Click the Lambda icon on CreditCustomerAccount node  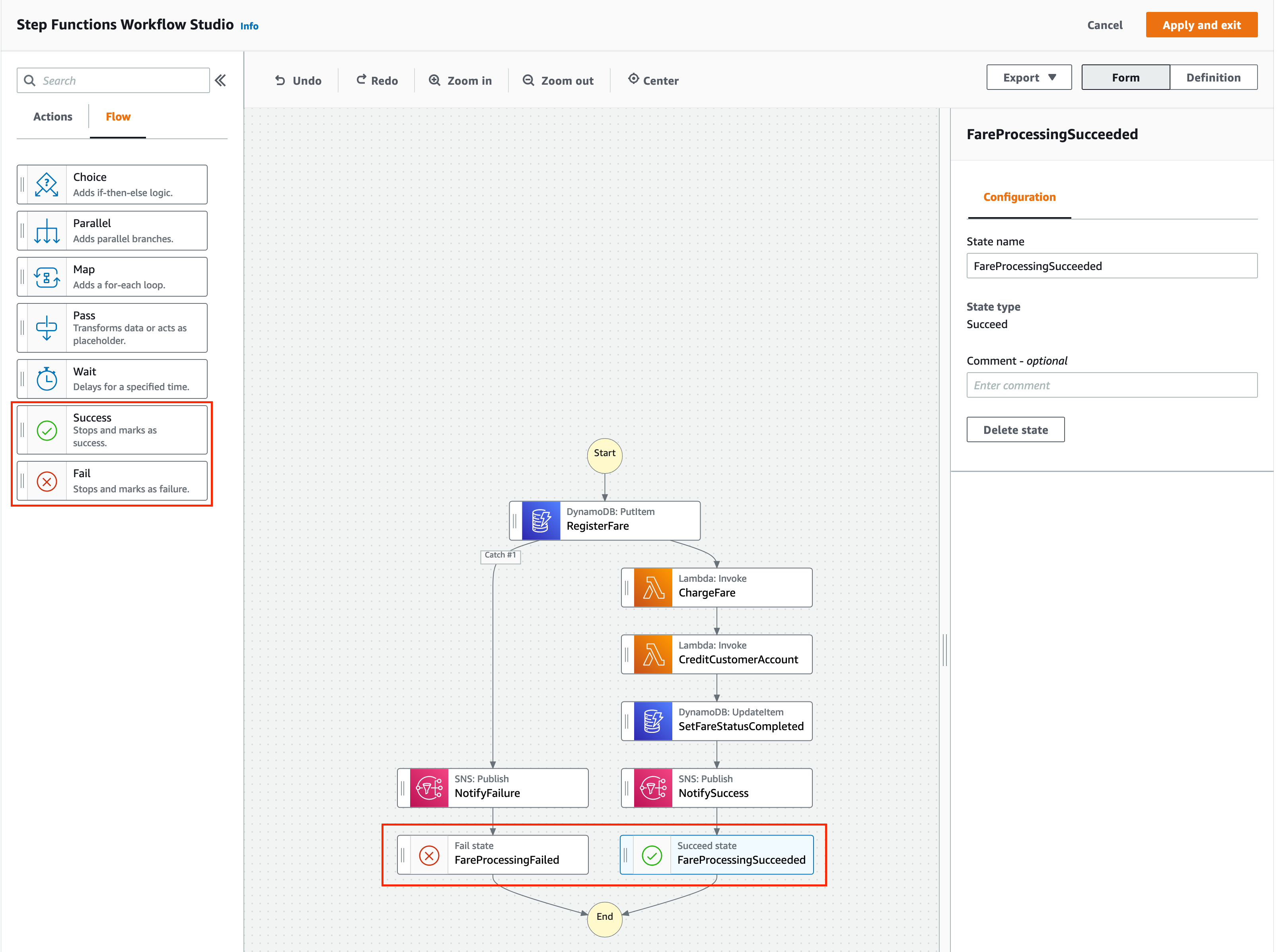[652, 654]
